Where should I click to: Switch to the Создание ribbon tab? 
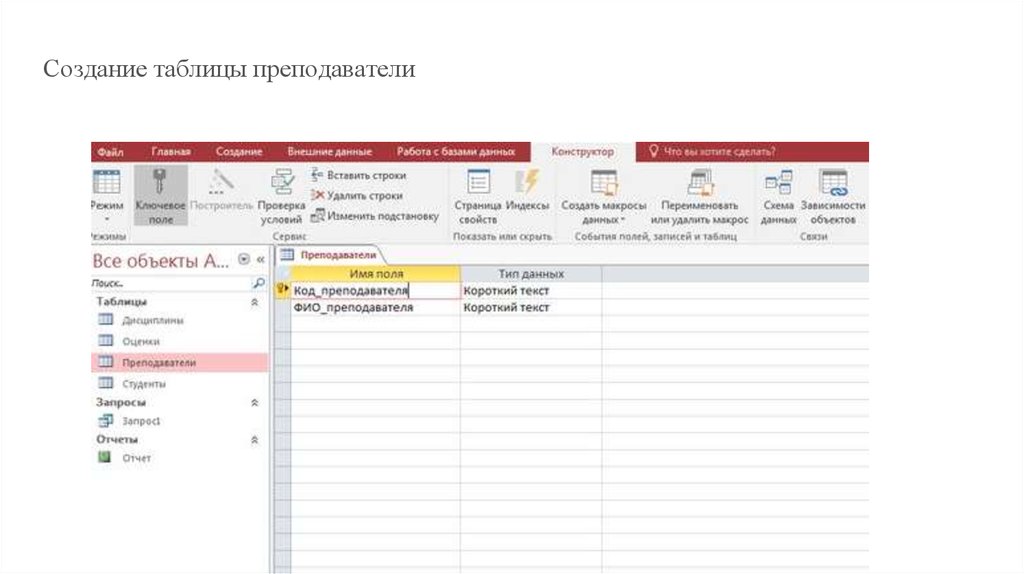239,152
